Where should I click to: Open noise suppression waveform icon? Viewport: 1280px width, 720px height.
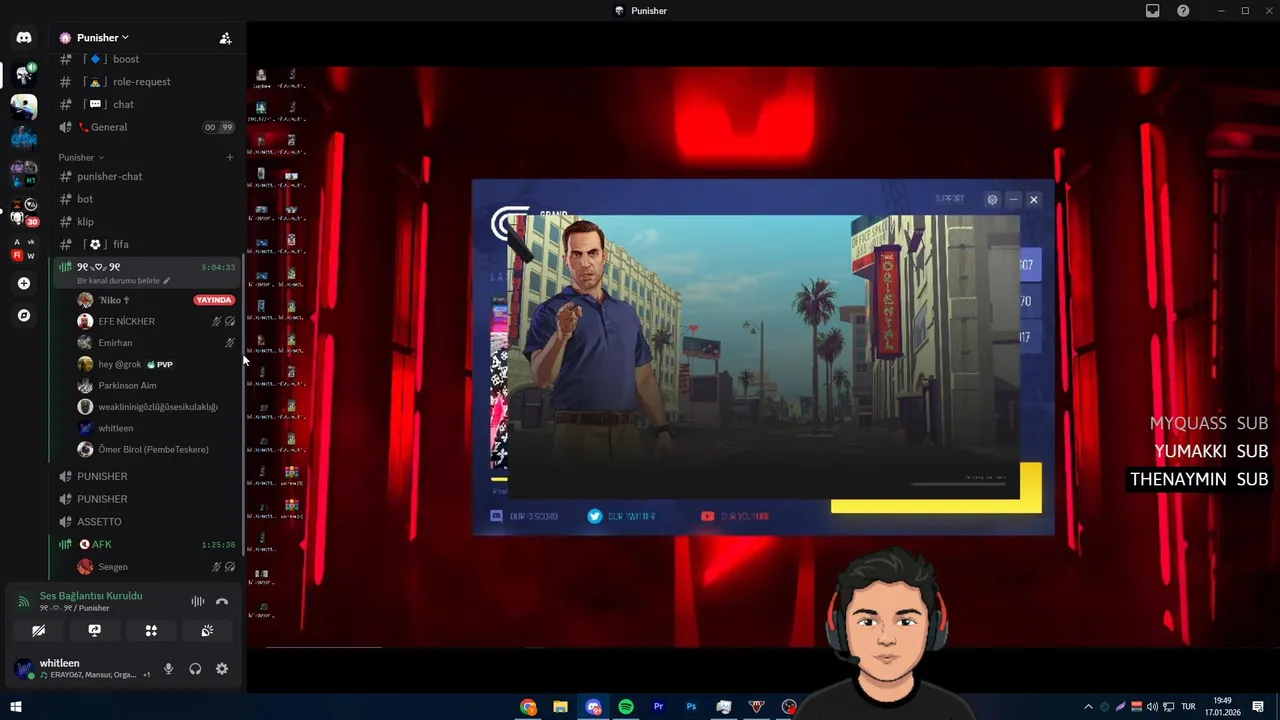pos(198,601)
